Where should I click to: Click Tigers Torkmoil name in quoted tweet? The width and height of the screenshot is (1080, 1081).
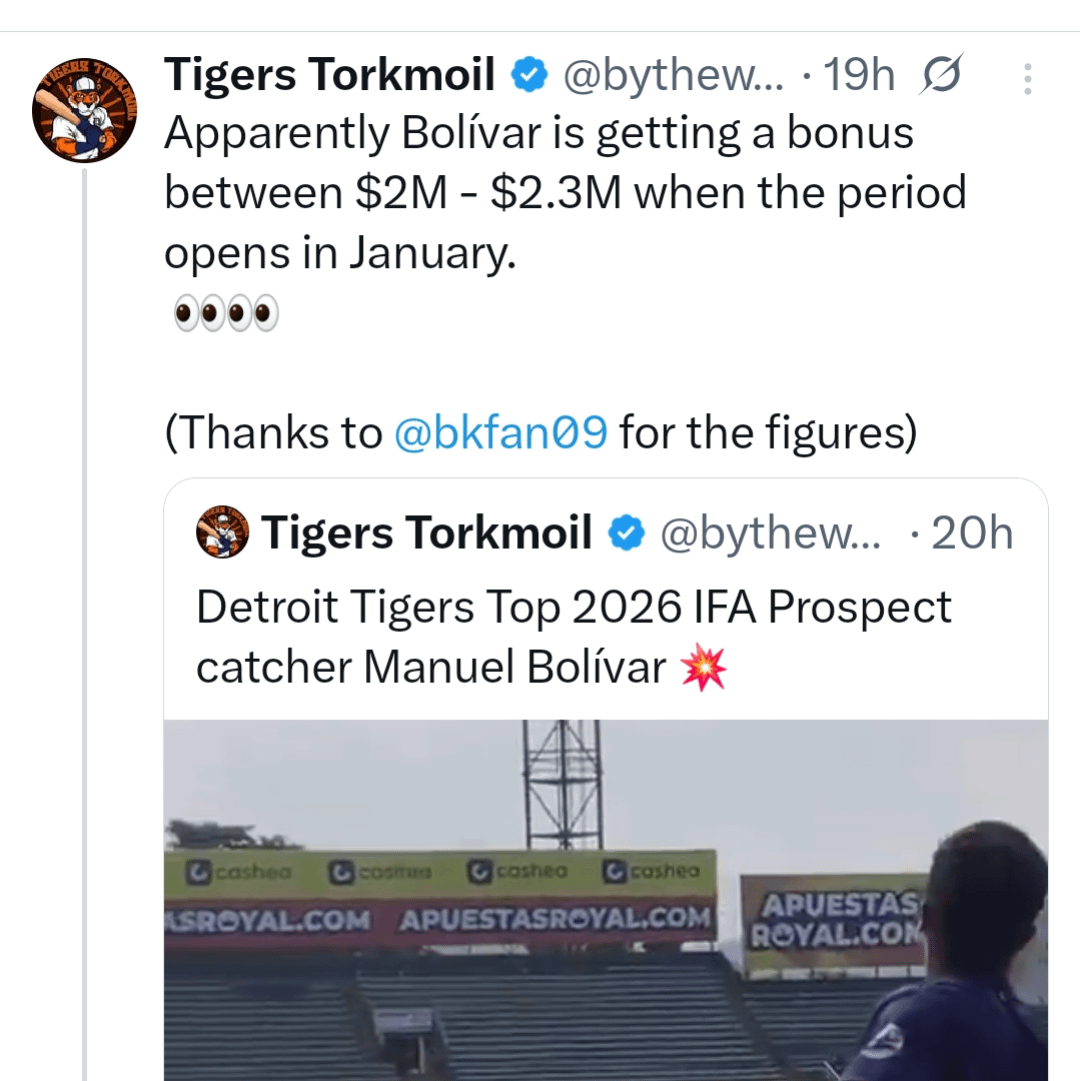pyautogui.click(x=426, y=533)
